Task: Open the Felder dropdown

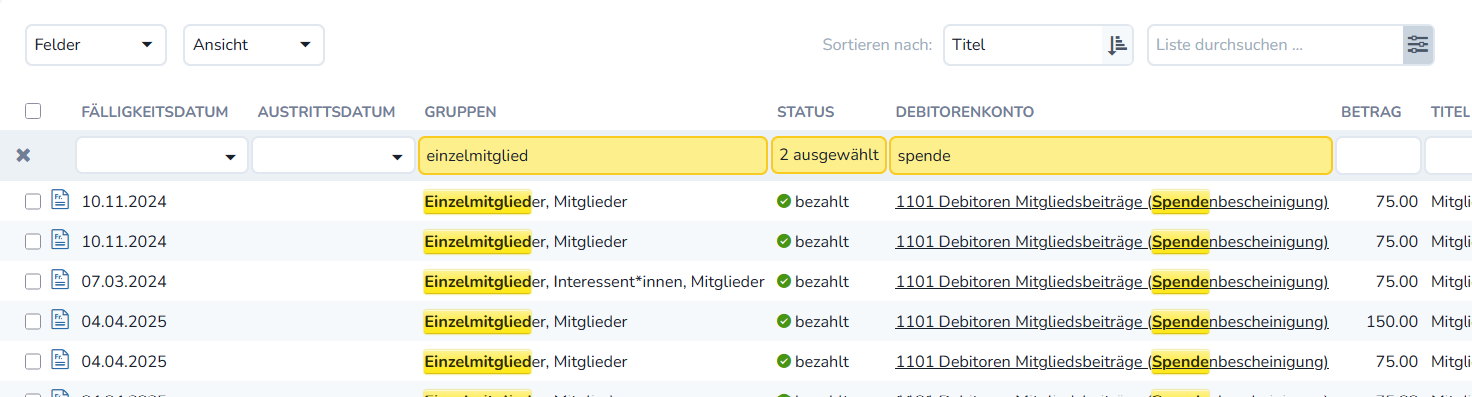Action: [95, 45]
